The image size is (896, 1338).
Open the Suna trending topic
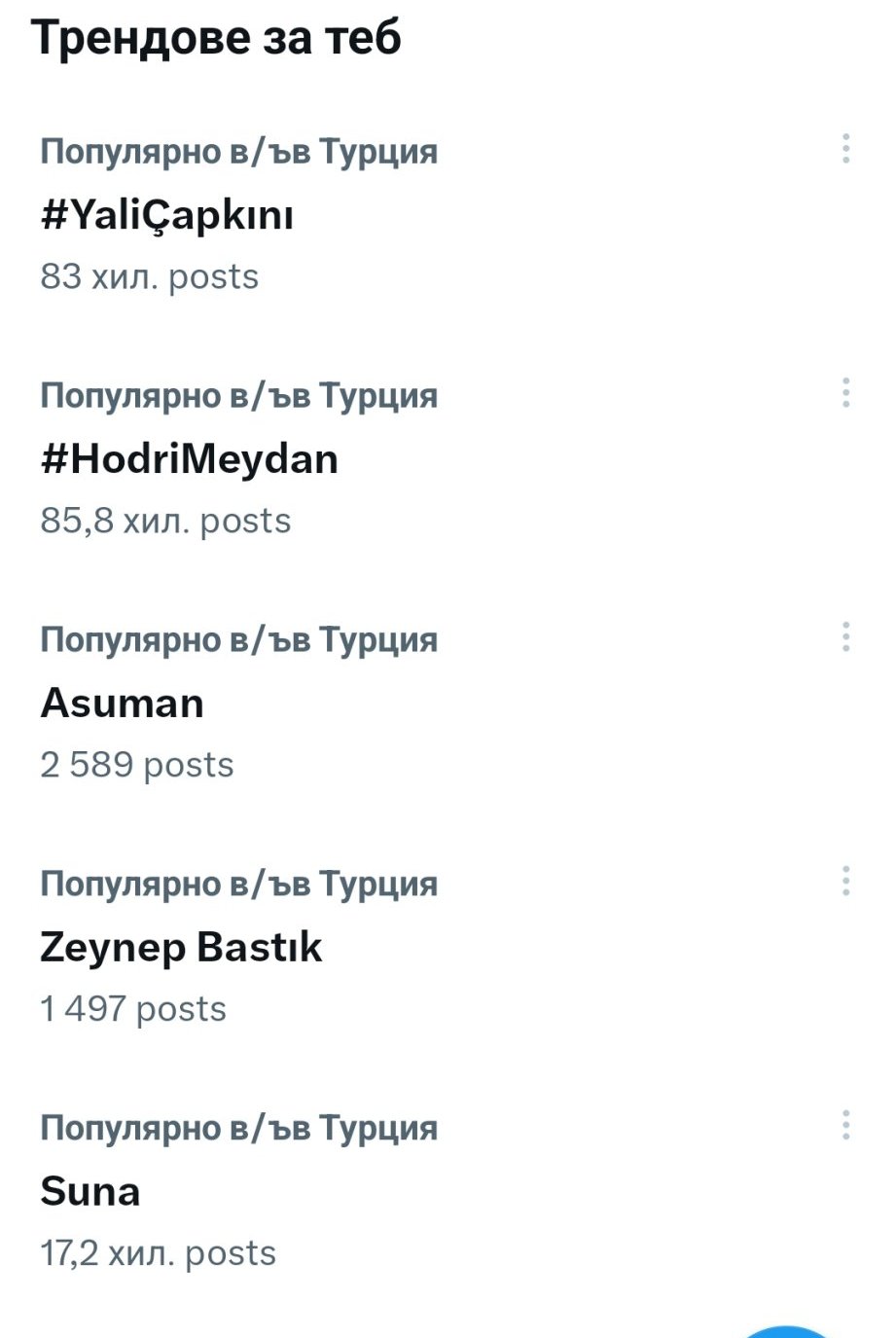pos(90,1192)
